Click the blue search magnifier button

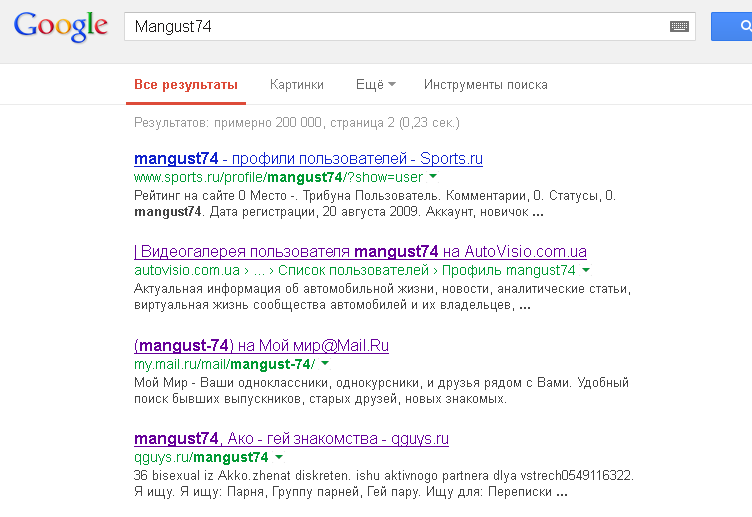[732, 26]
